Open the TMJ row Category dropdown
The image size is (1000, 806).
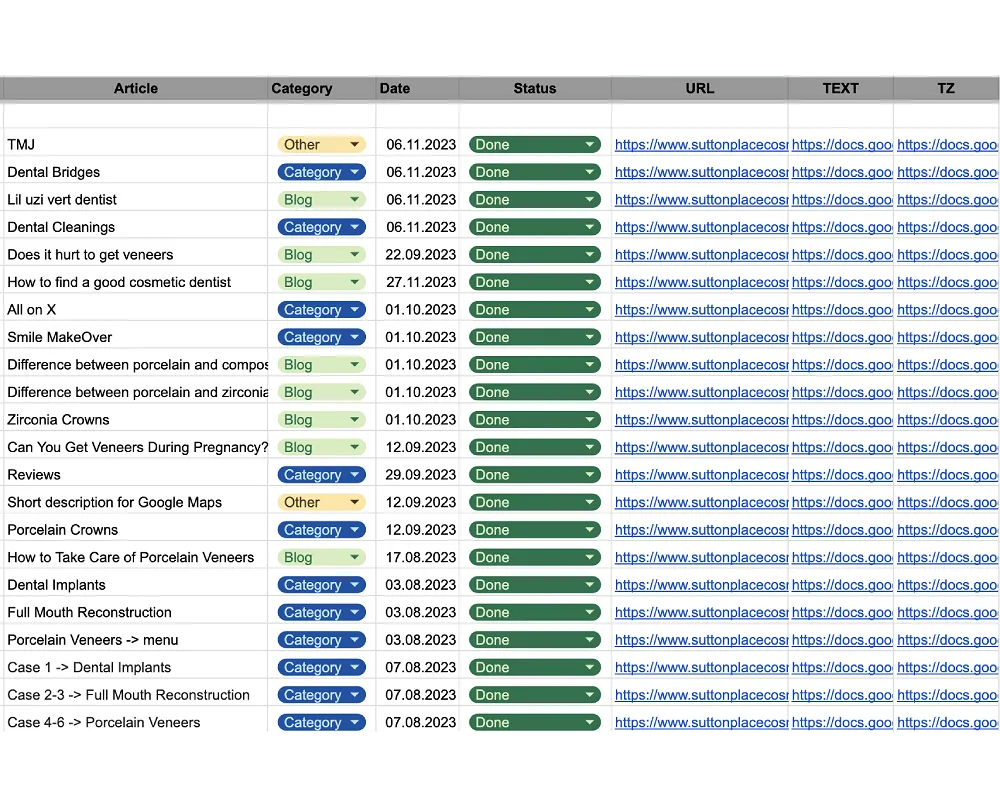(354, 145)
